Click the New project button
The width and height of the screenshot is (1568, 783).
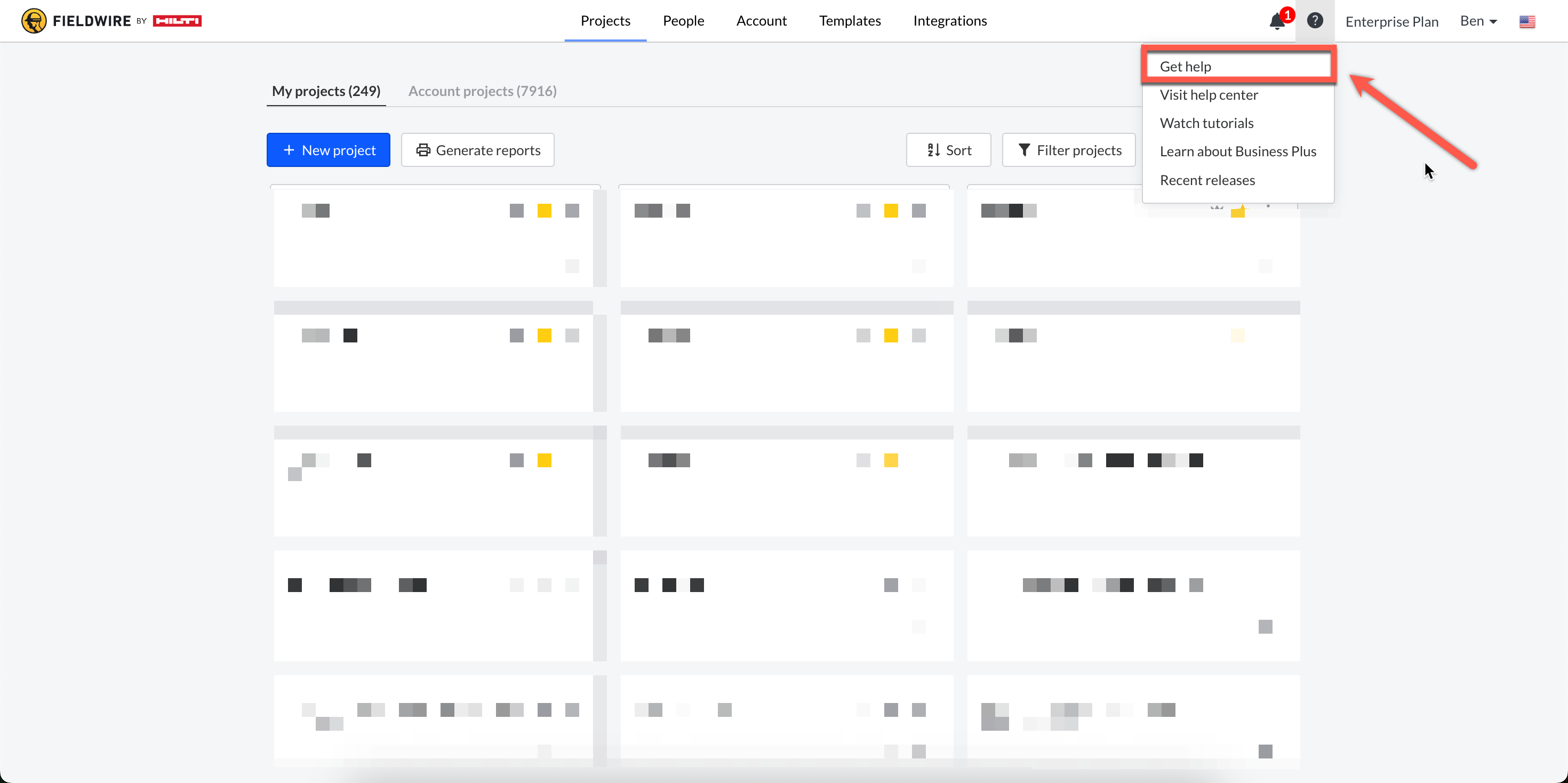(328, 150)
